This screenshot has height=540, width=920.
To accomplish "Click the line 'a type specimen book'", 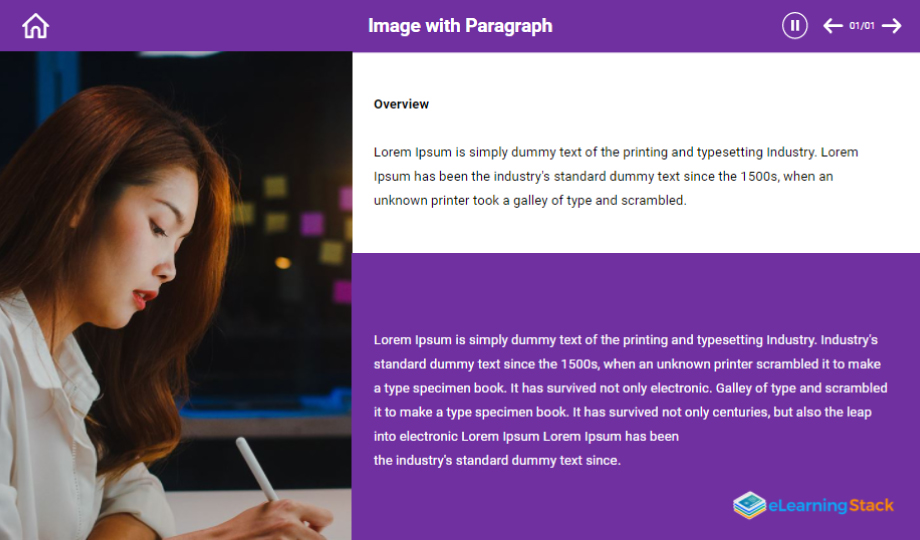I will click(x=631, y=388).
